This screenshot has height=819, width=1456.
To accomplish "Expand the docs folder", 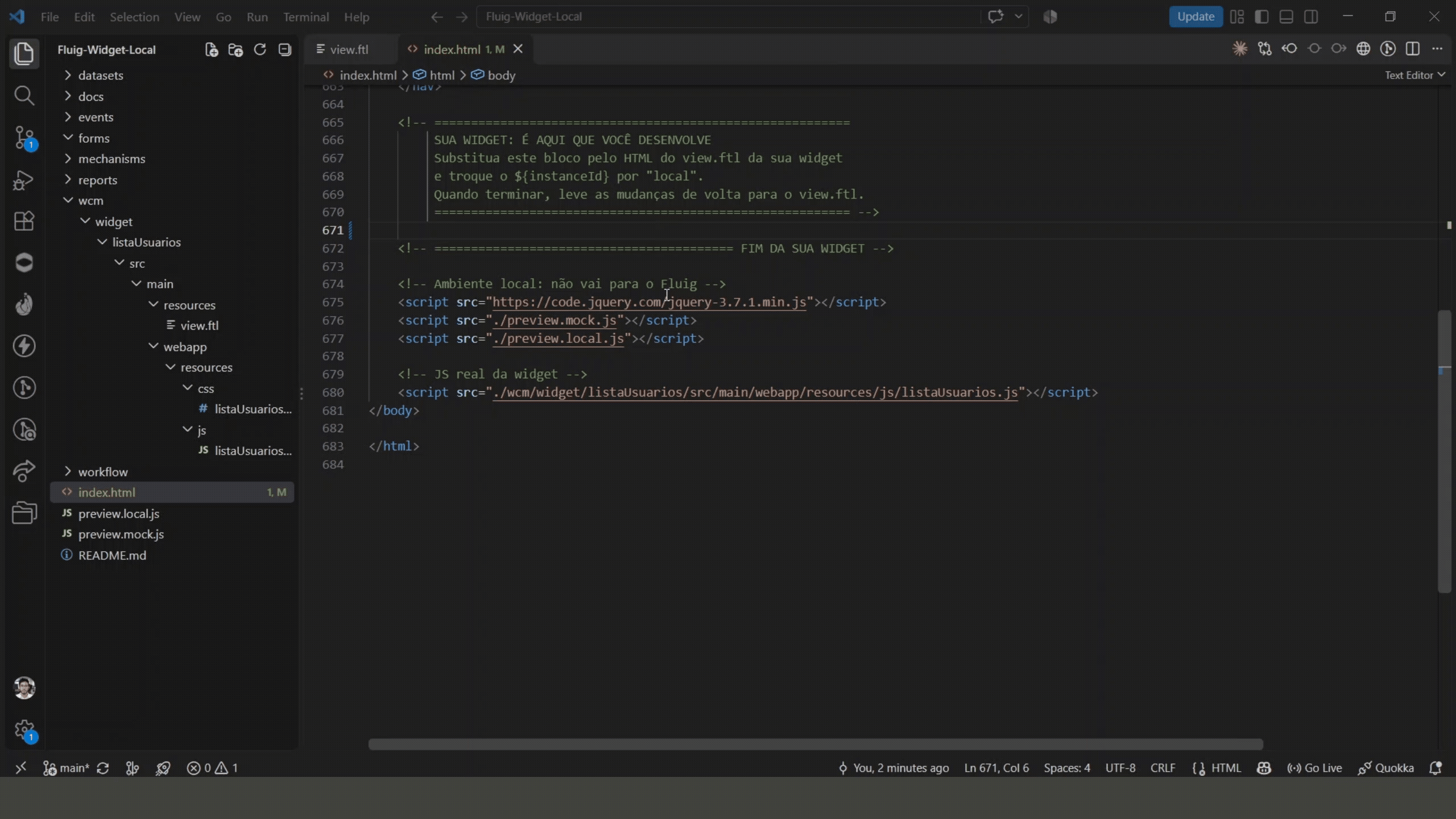I will click(x=172, y=96).
